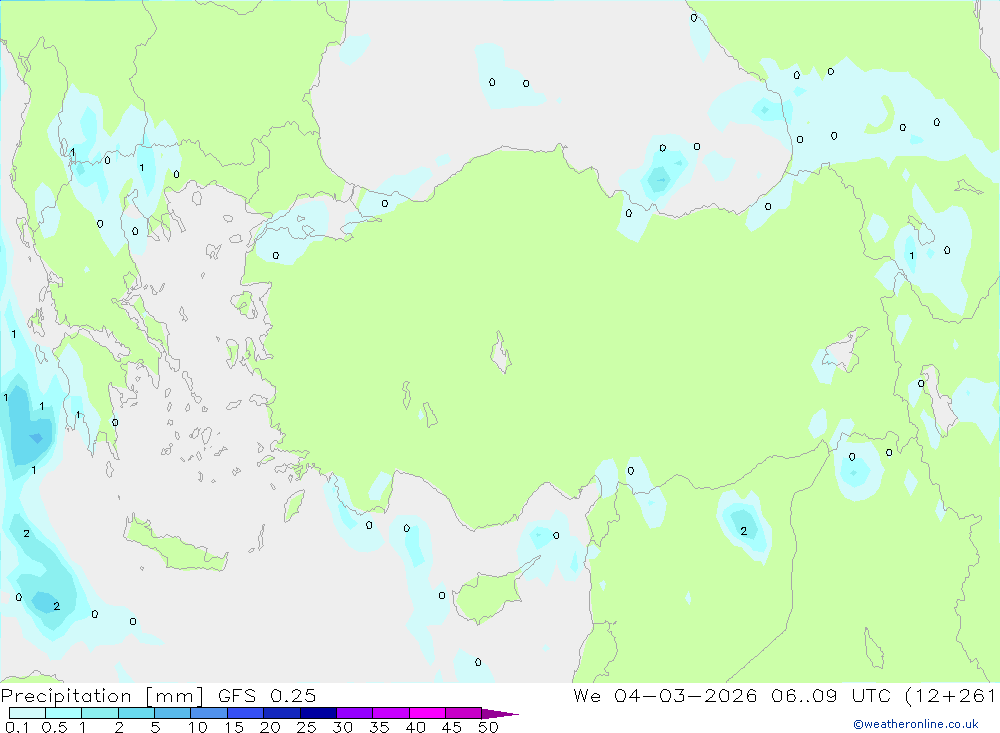Click the legend label '40'
The width and height of the screenshot is (1000, 733).
(415, 727)
